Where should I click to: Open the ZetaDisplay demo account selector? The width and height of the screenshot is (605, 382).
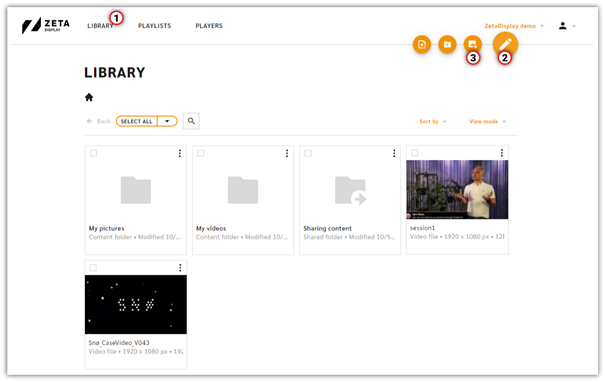coord(514,26)
